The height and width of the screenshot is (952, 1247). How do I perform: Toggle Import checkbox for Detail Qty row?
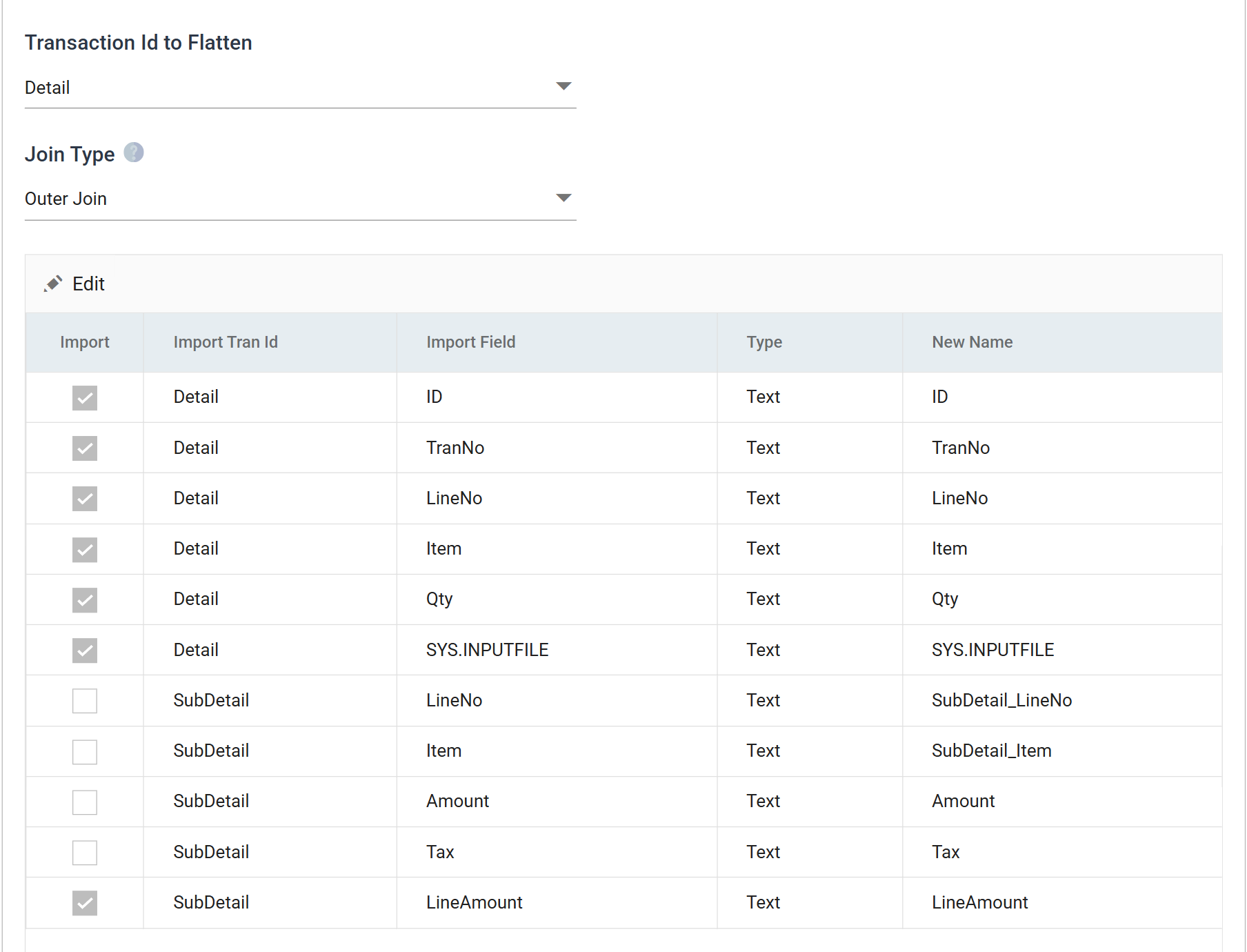[85, 600]
